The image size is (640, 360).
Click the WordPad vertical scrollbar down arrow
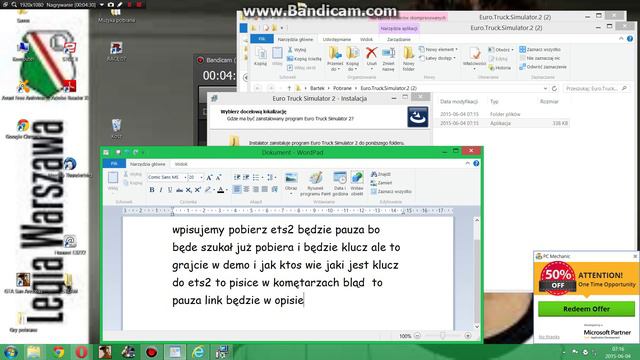pyautogui.click(x=476, y=327)
